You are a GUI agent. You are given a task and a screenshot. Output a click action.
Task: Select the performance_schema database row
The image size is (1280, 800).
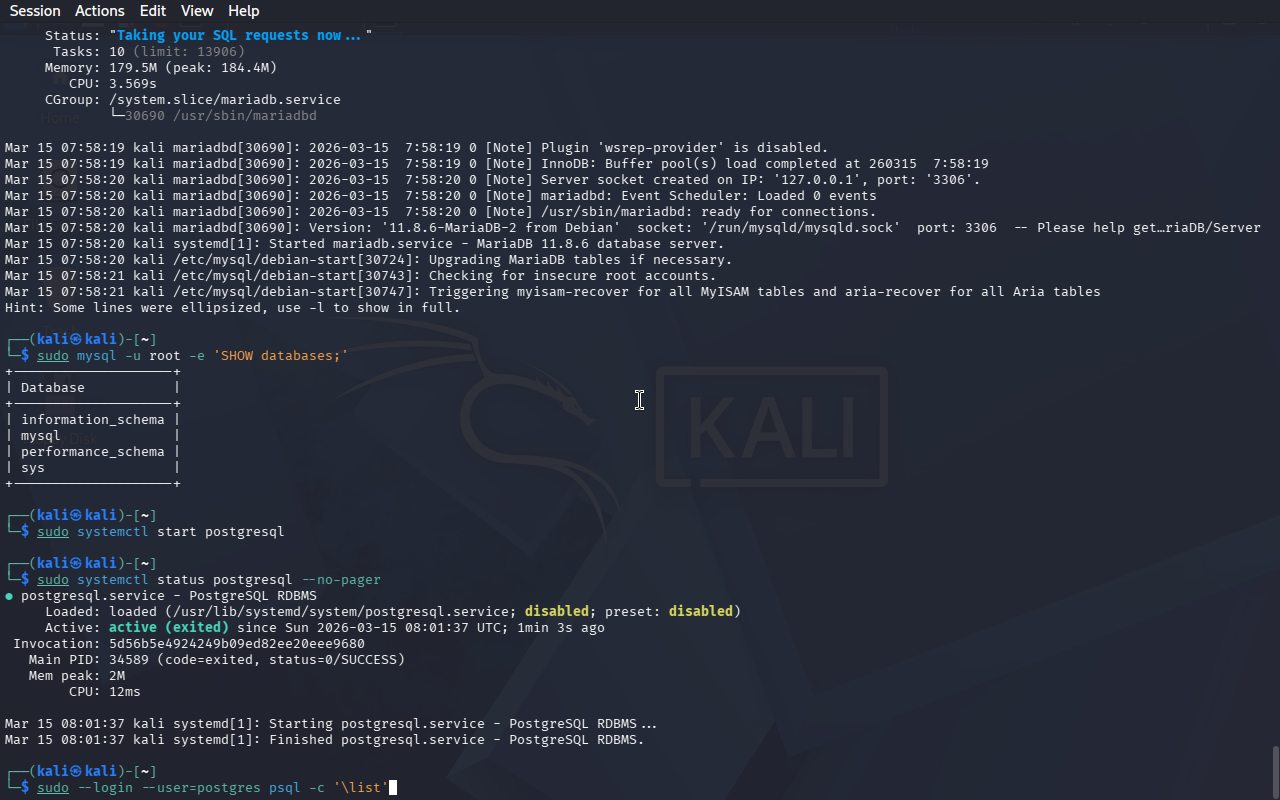click(x=92, y=452)
